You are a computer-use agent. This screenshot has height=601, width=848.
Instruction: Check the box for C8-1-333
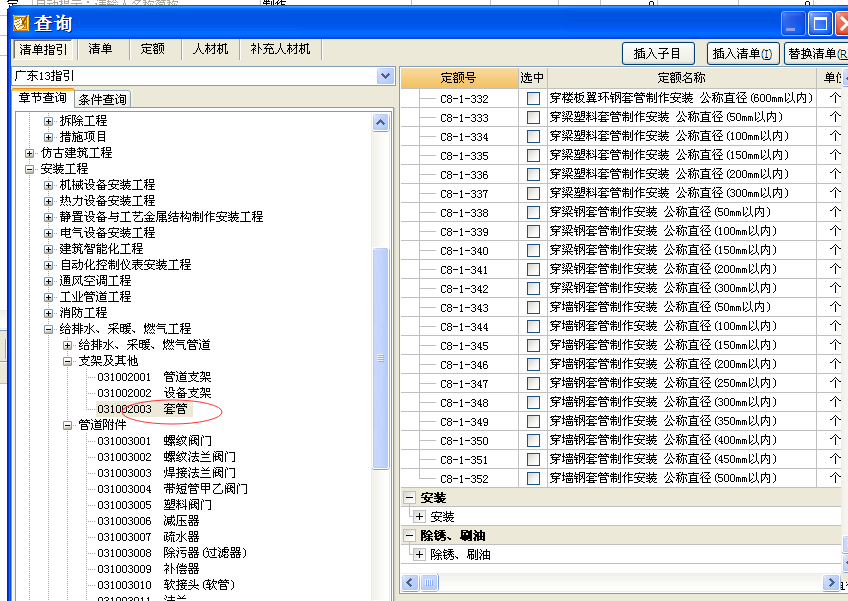click(533, 117)
